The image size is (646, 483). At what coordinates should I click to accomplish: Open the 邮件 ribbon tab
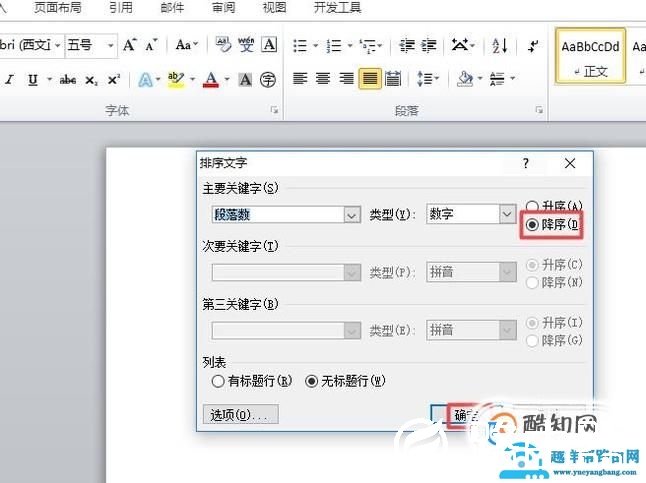[x=172, y=7]
